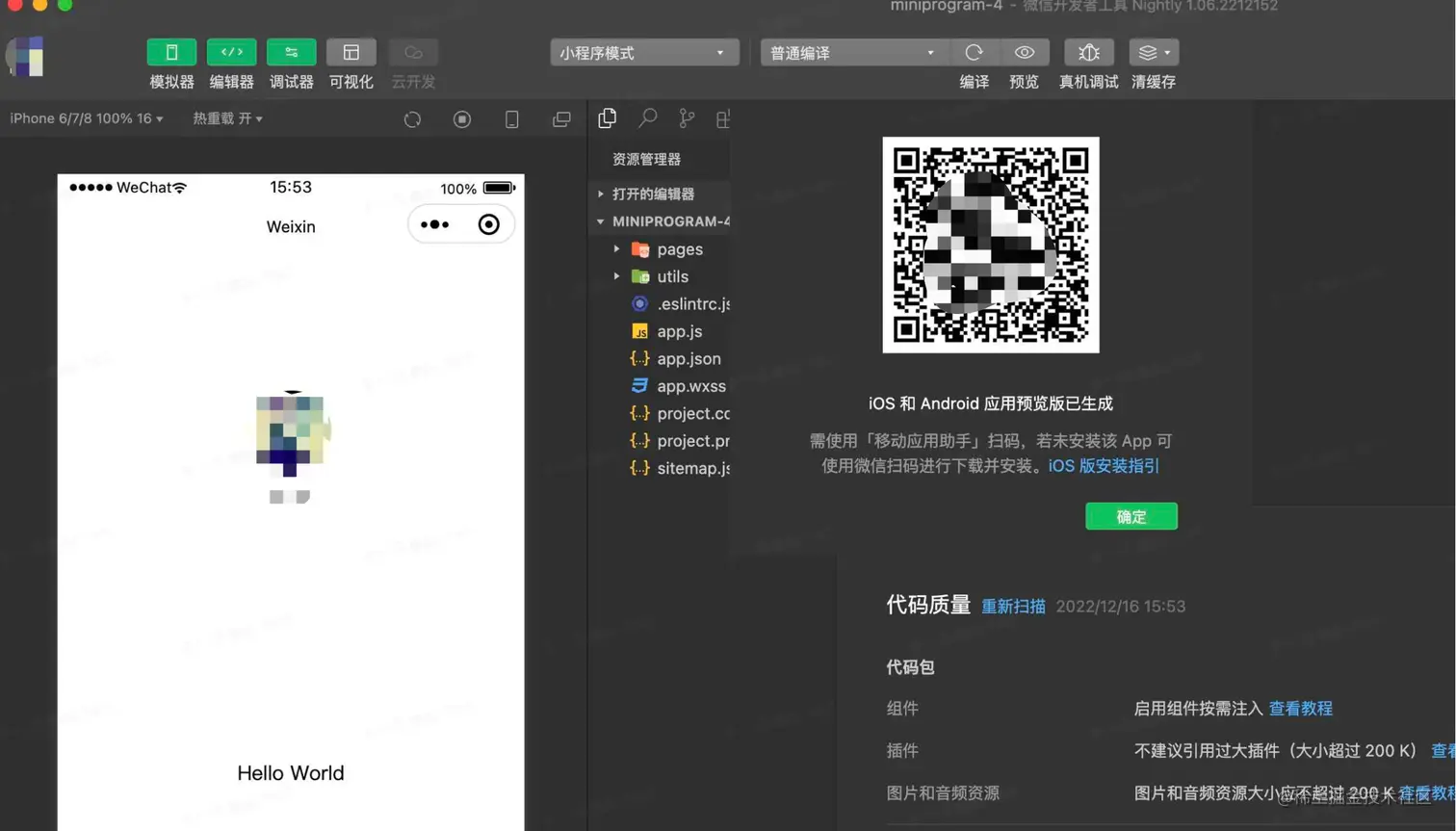Click the utils folder icon
Screen dimensions: 1456x831
tap(639, 276)
